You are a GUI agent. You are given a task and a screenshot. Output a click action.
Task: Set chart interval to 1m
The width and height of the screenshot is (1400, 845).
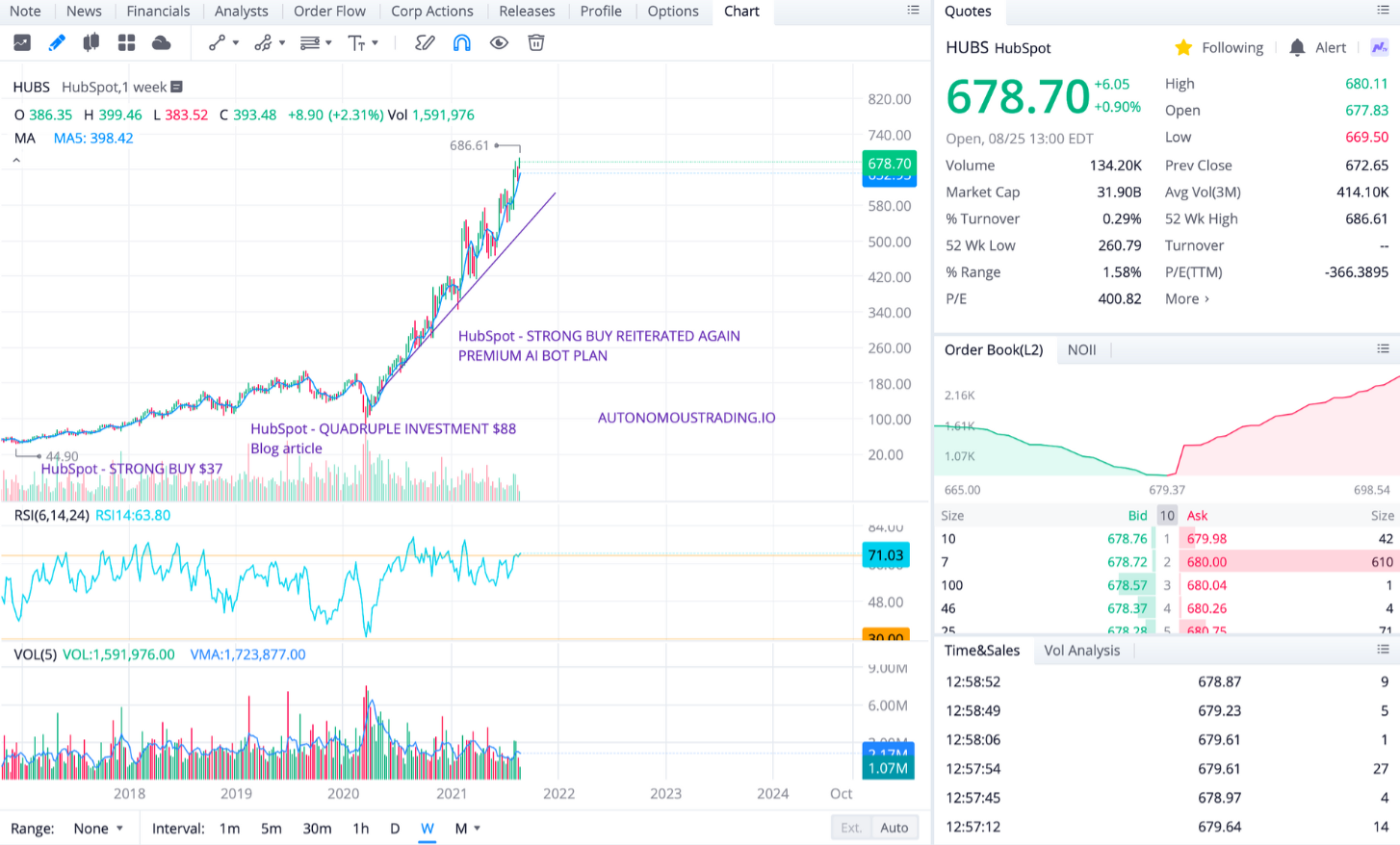(229, 829)
